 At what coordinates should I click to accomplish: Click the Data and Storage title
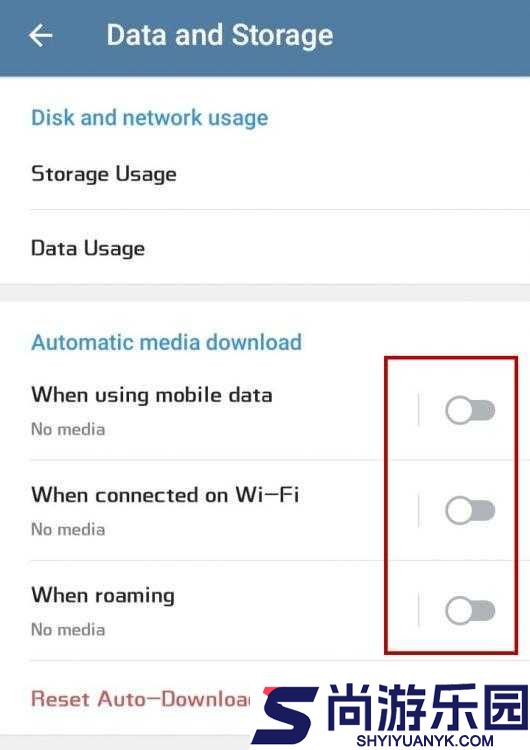[220, 36]
